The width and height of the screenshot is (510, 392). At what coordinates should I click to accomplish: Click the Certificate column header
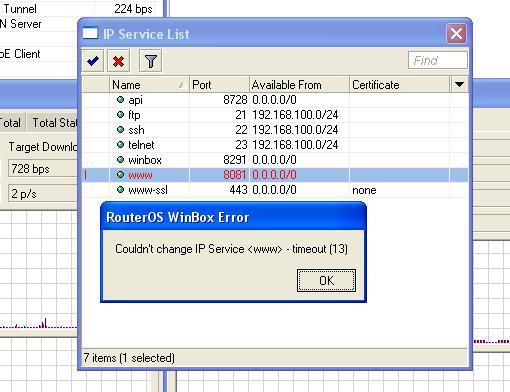click(x=400, y=85)
